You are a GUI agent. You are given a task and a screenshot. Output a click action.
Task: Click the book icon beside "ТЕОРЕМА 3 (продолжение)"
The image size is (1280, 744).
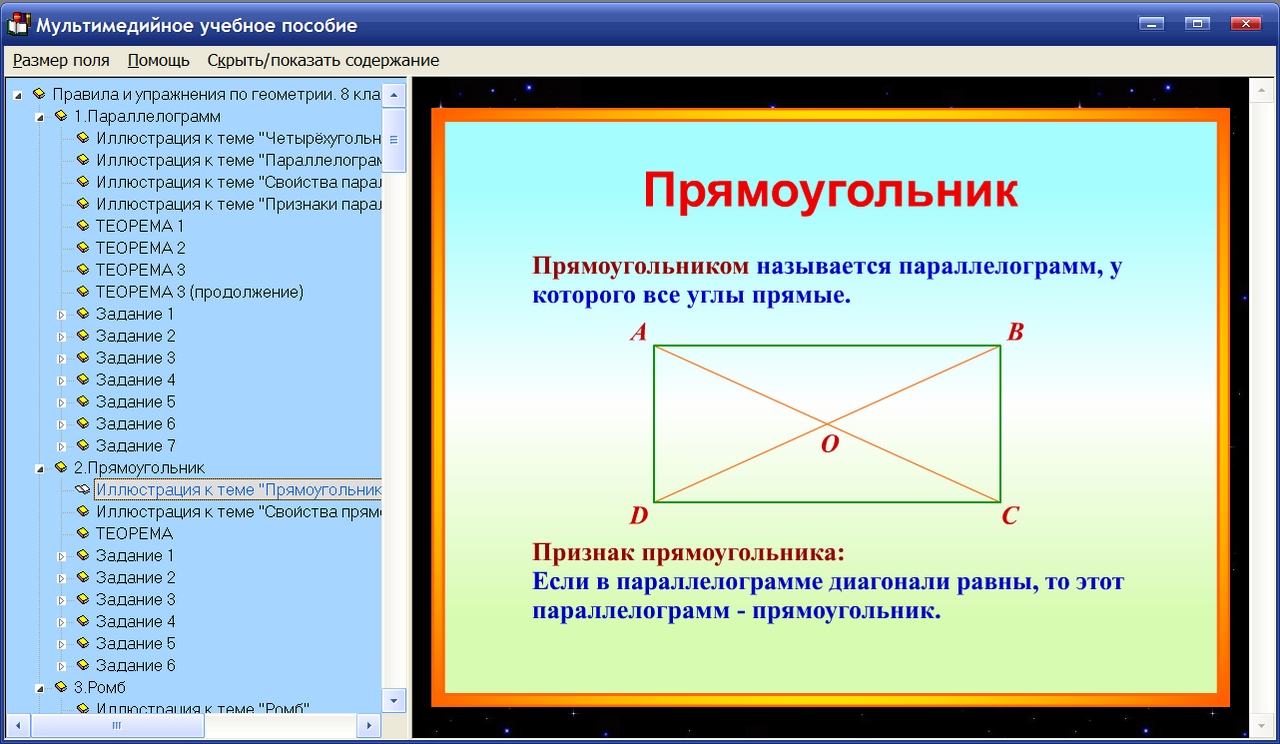point(82,292)
